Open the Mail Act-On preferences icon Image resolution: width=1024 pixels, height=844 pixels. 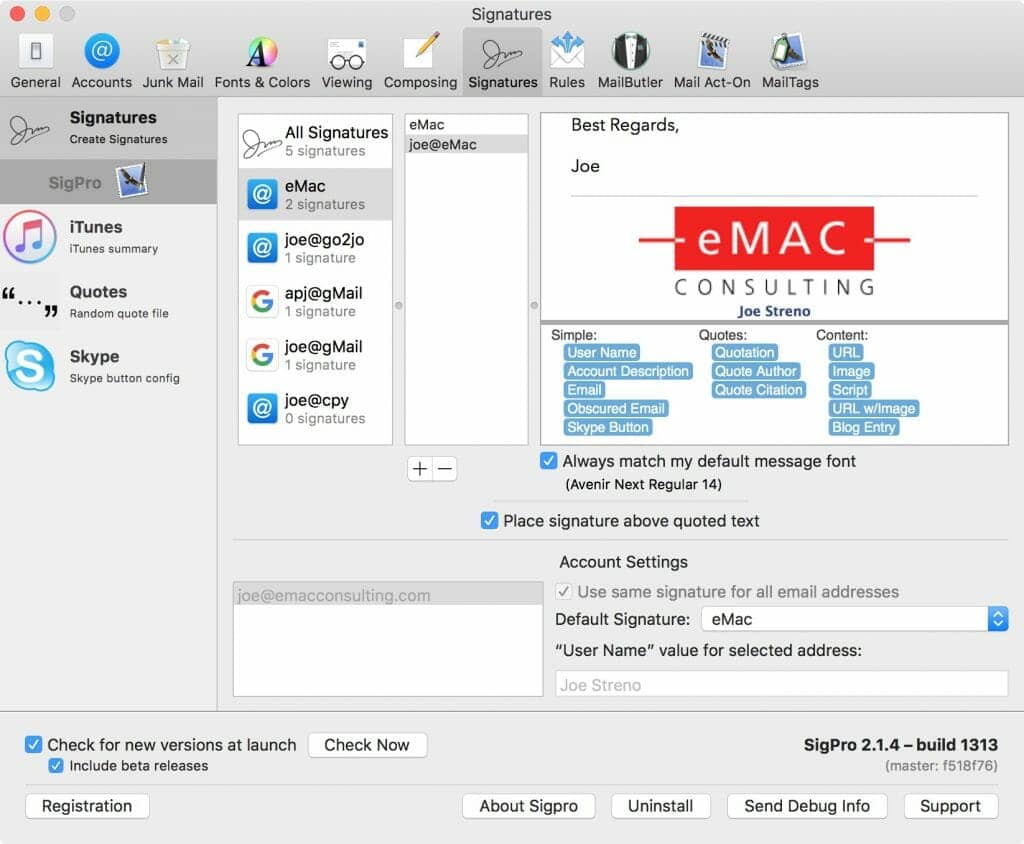tap(712, 61)
